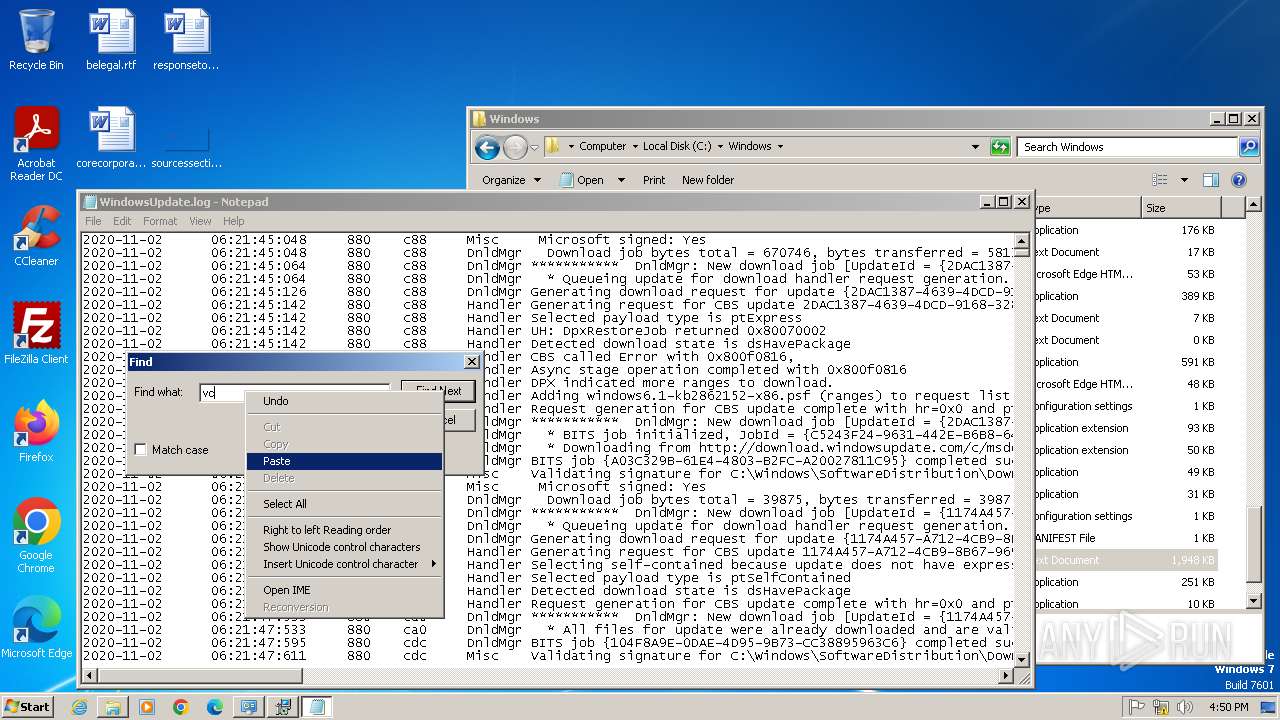Open the Edge taskbar icon
Image resolution: width=1280 pixels, height=720 pixels.
pos(215,707)
